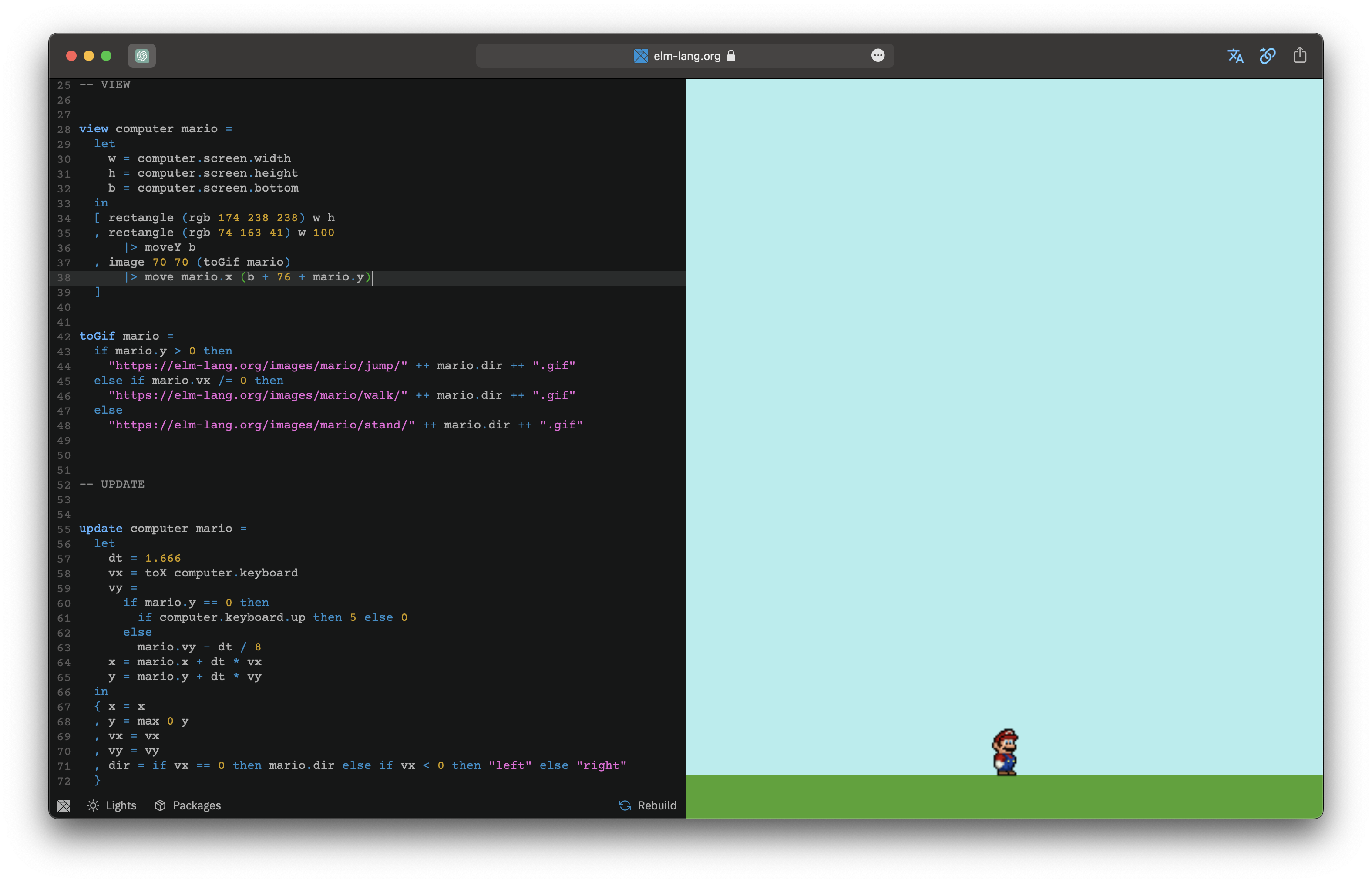Image resolution: width=1372 pixels, height=883 pixels.
Task: Open the ellipsis page settings menu in the address bar
Action: [878, 55]
